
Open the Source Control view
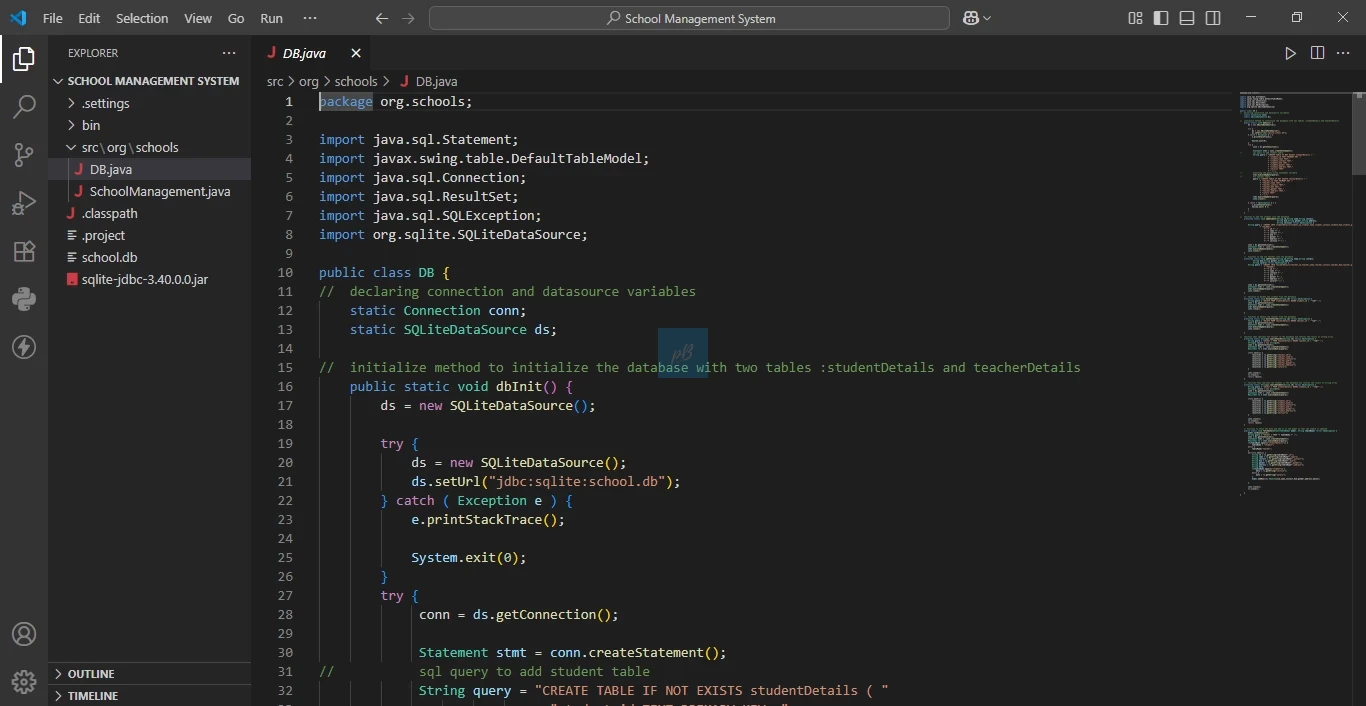(x=24, y=154)
